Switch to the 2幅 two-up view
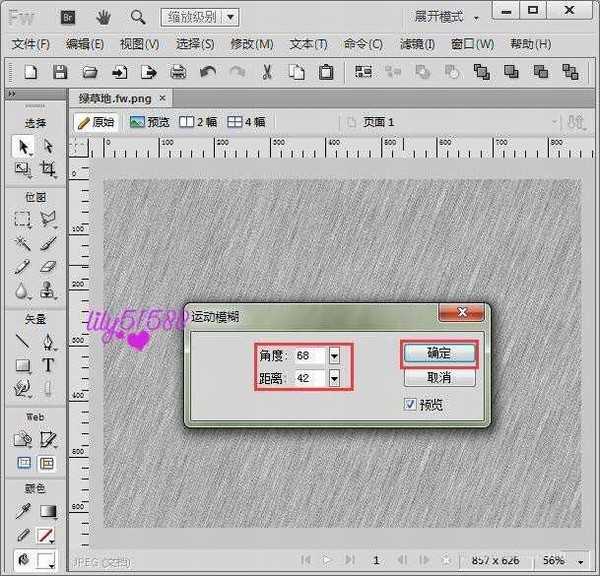This screenshot has width=600, height=576. 197,122
